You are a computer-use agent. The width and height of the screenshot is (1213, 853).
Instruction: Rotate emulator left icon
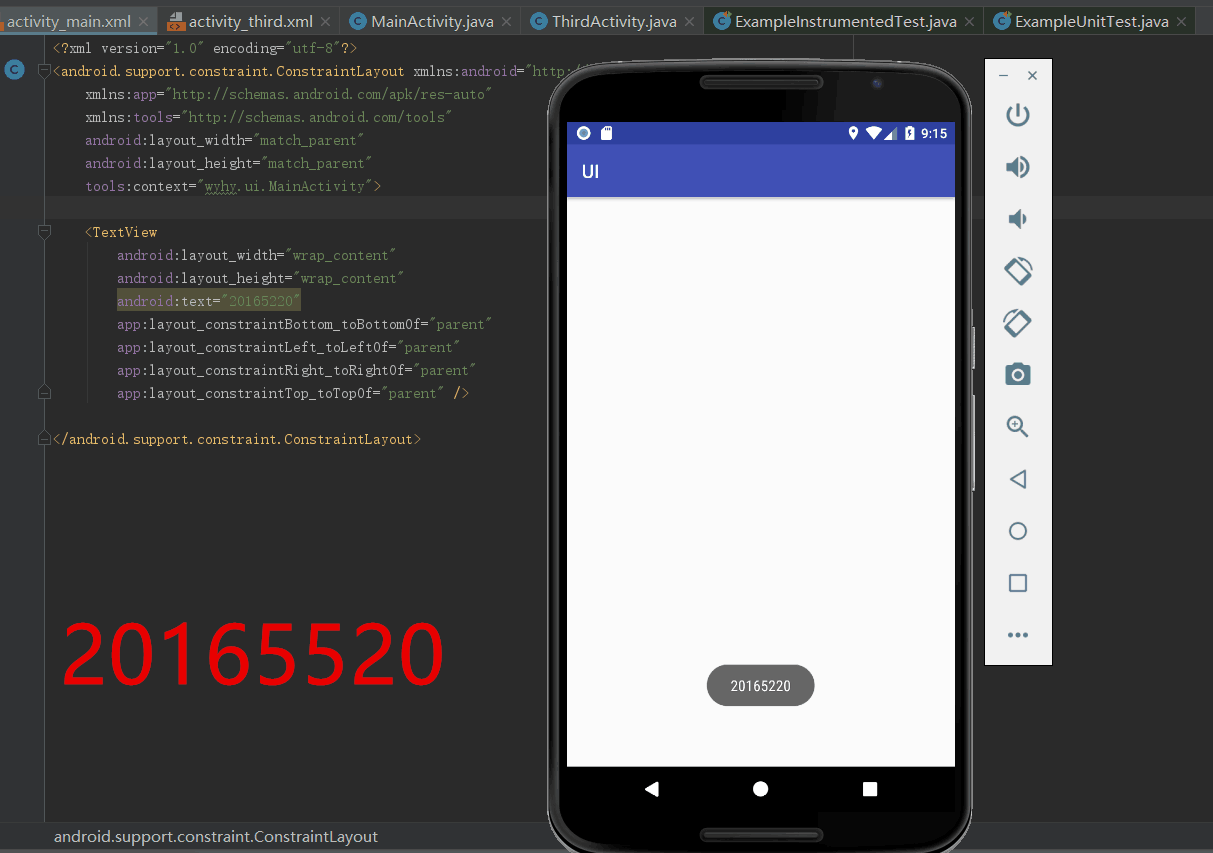(1017, 271)
